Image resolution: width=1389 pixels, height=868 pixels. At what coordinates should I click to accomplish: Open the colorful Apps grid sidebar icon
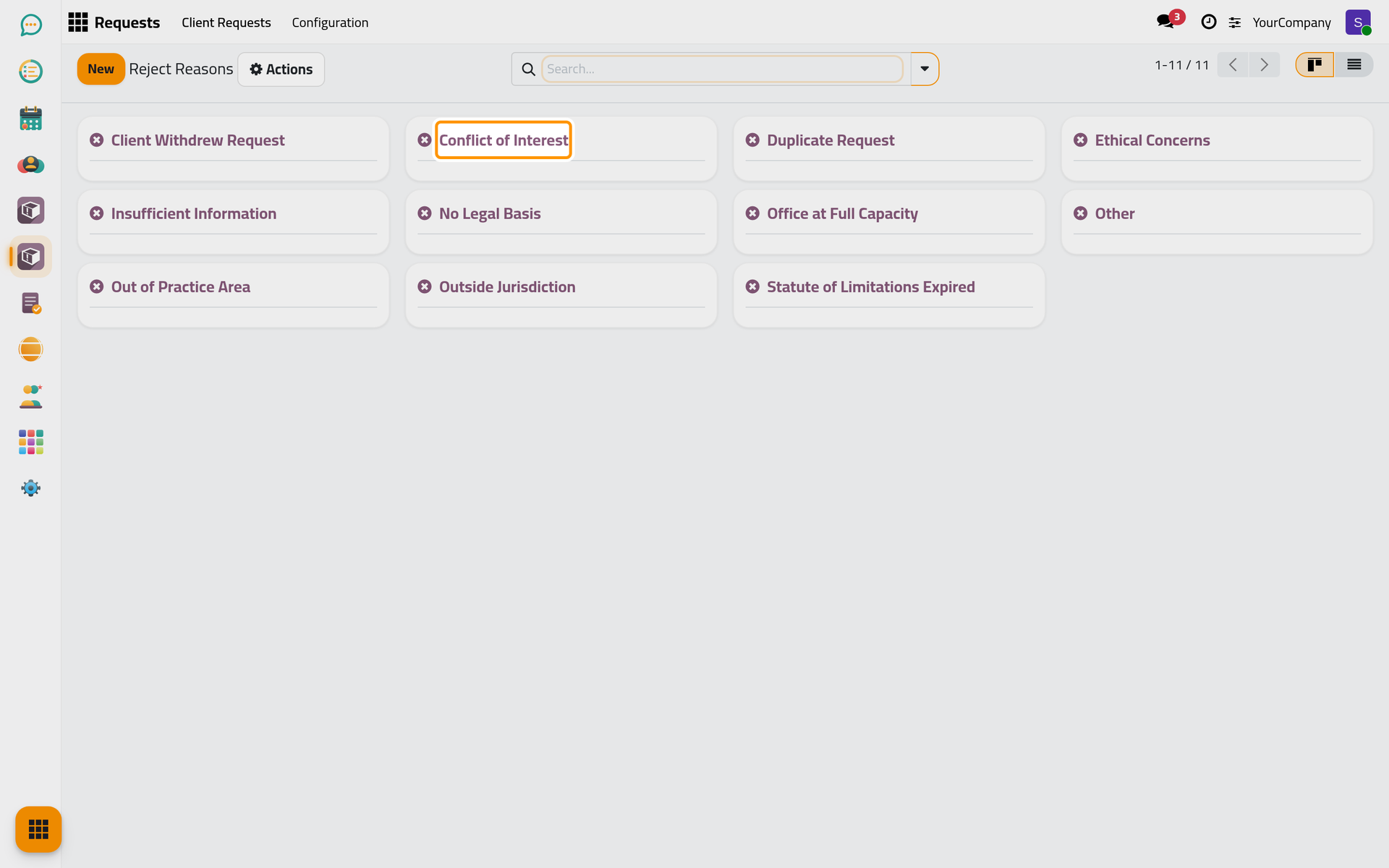point(30,442)
